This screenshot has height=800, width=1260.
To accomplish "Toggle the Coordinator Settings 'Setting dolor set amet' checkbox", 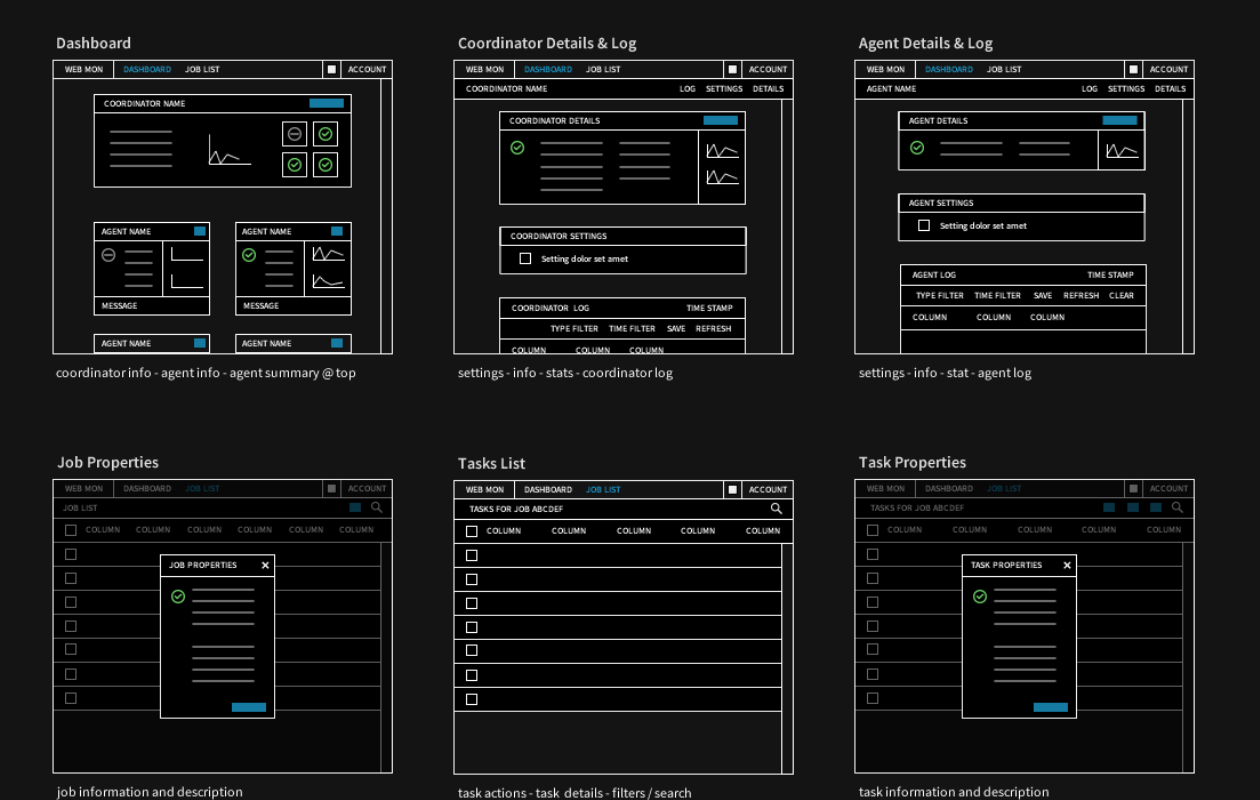I will pos(525,259).
